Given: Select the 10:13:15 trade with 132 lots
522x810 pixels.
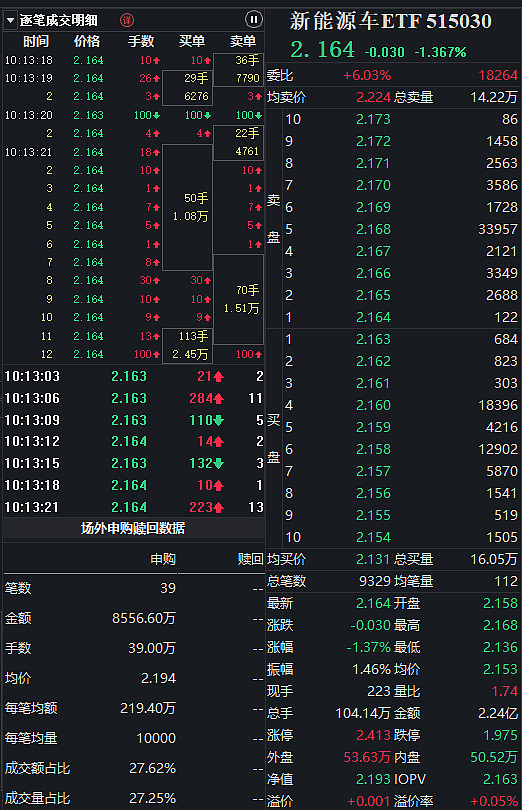Looking at the screenshot, I should coord(134,463).
